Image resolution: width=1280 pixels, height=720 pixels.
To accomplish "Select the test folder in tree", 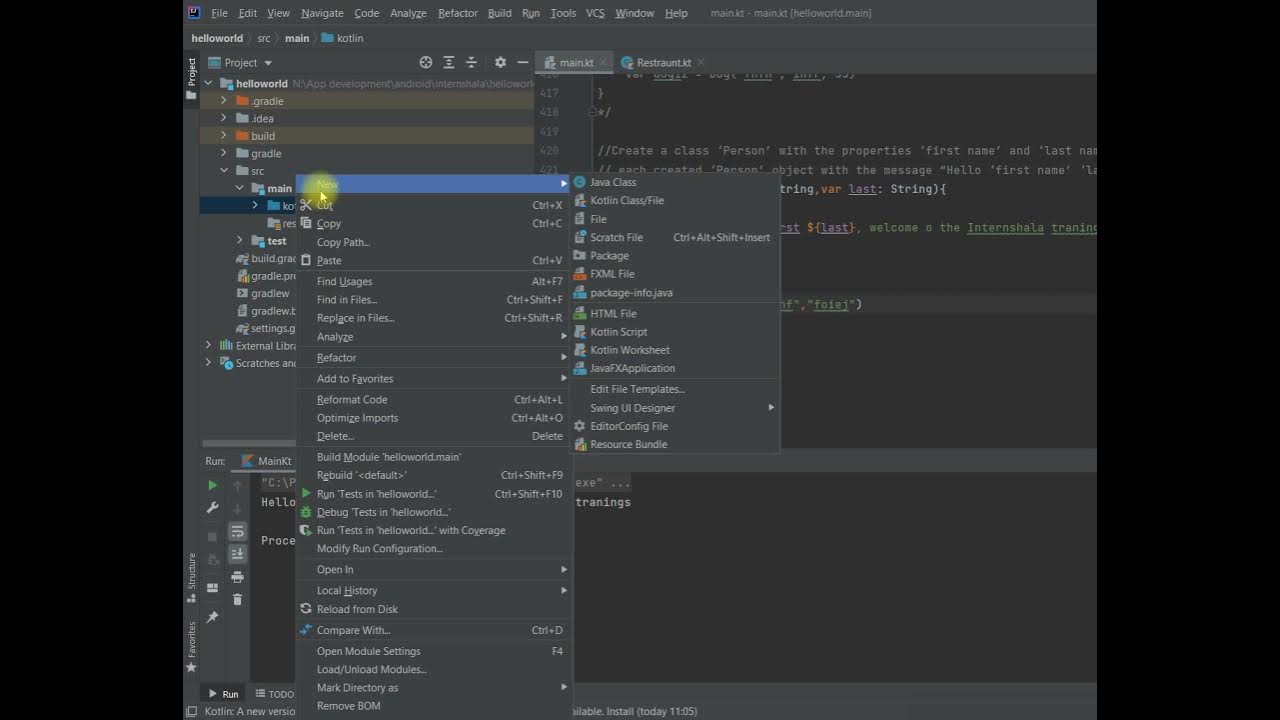I will (277, 241).
